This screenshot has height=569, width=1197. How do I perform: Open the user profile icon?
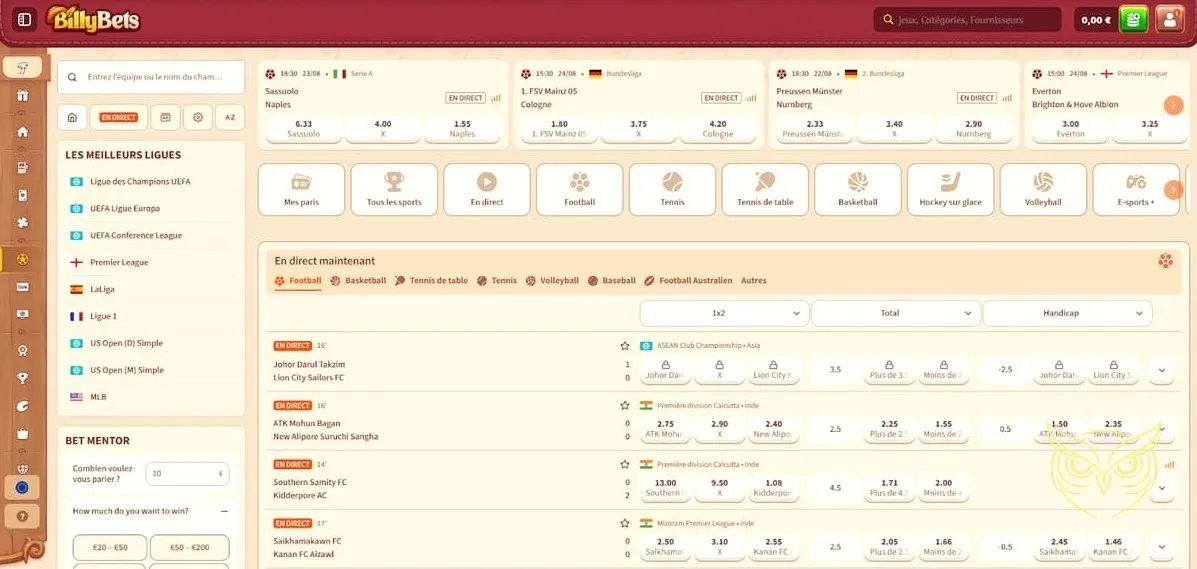1169,19
